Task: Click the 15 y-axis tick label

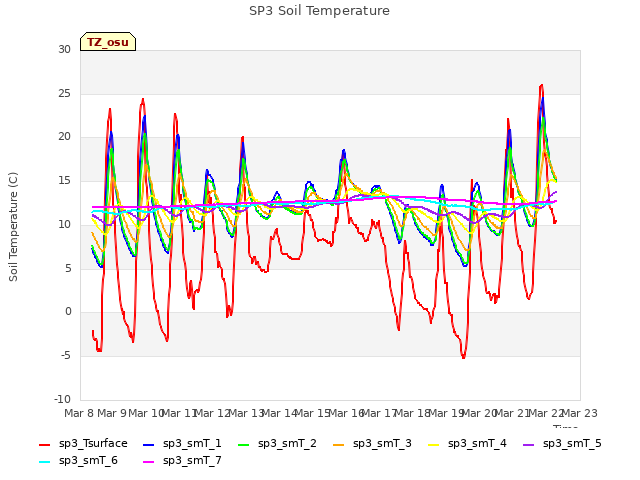Action: 64,180
